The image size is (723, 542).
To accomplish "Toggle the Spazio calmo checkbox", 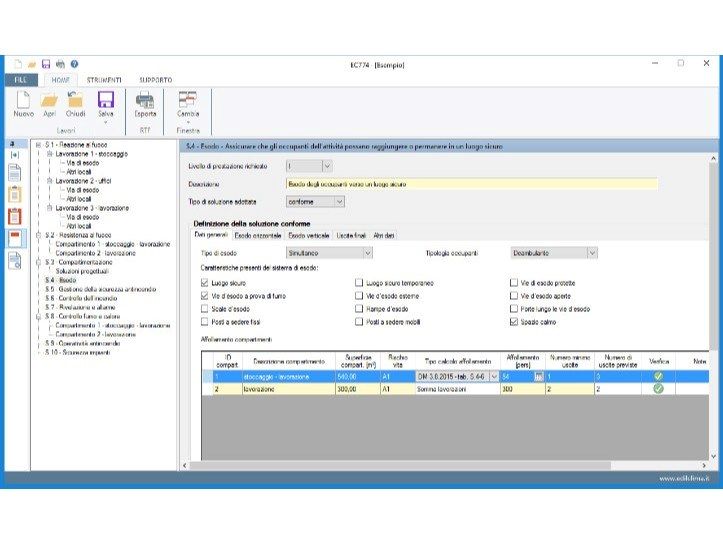I will pos(514,322).
